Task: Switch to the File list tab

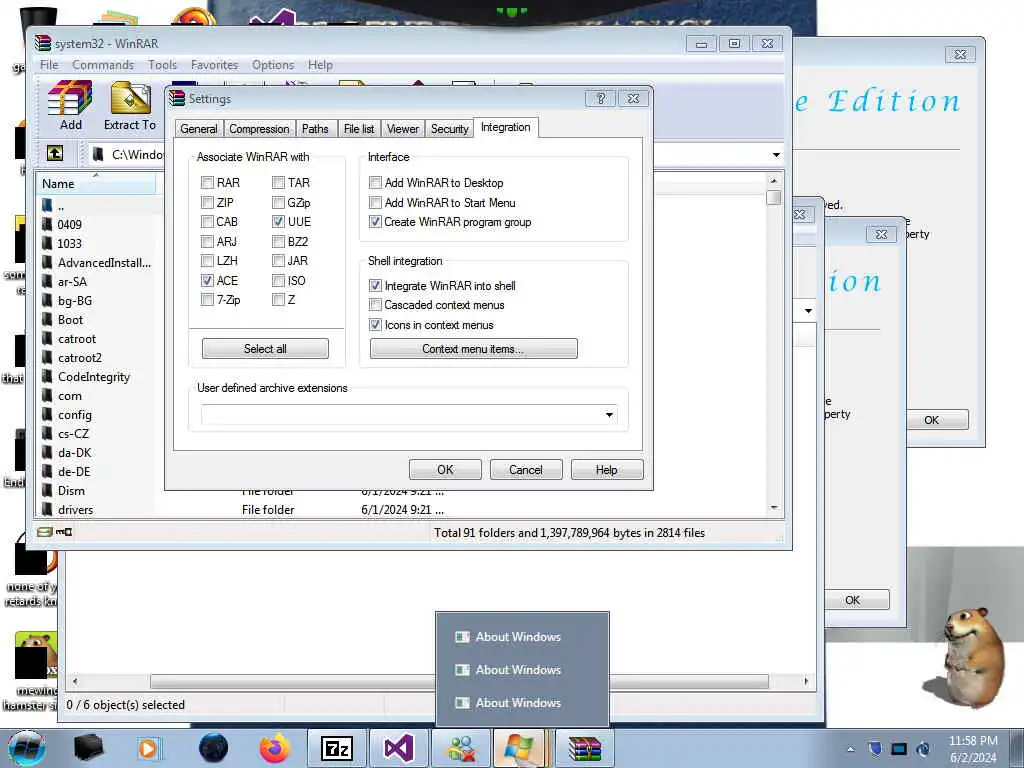Action: (359, 129)
